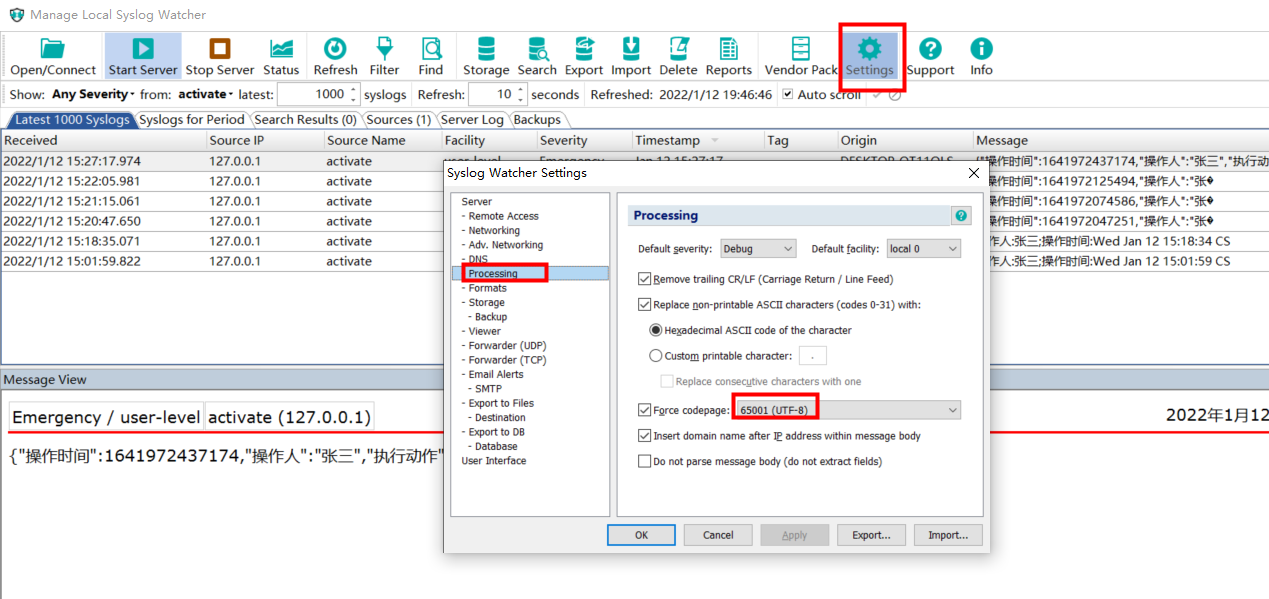Sort by Source IP column header
Viewport: 1269px width, 599px height.
click(x=264, y=141)
